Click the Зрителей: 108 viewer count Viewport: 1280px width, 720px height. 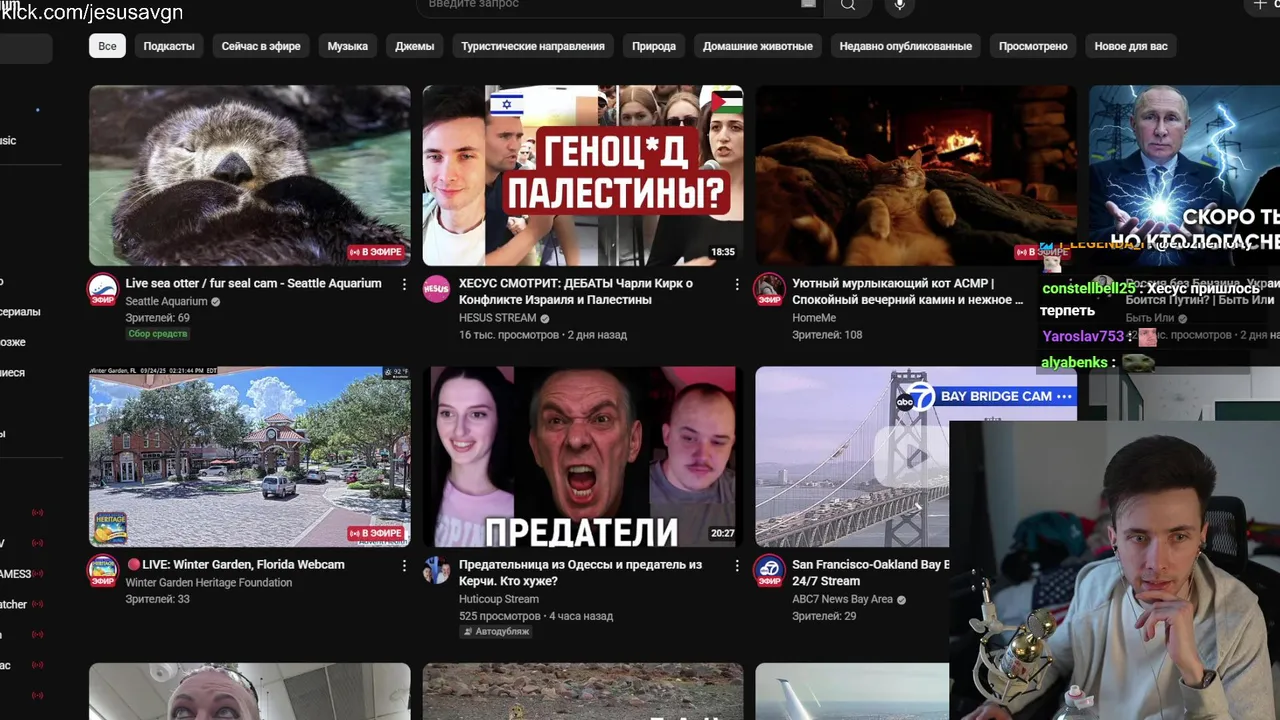(827, 335)
